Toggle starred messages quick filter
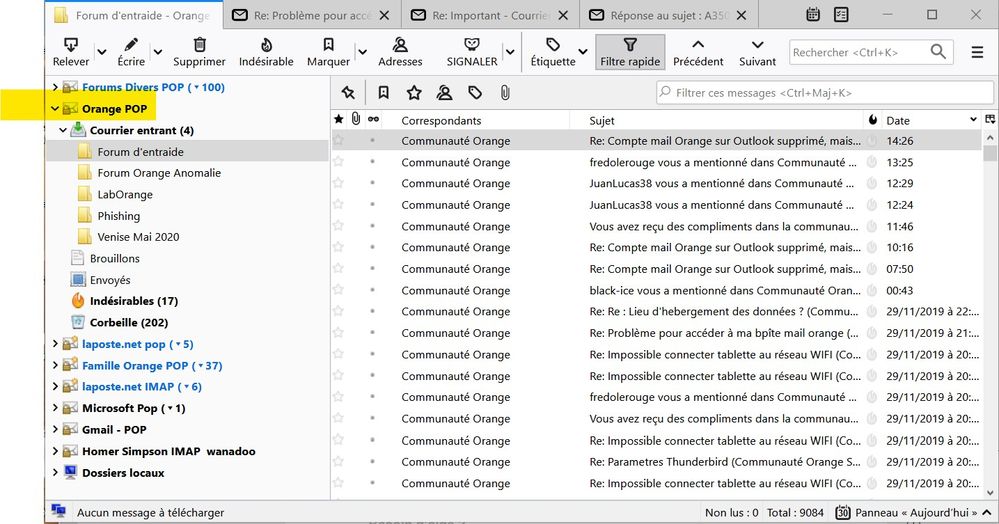Viewport: 999px width, 524px height. (414, 93)
